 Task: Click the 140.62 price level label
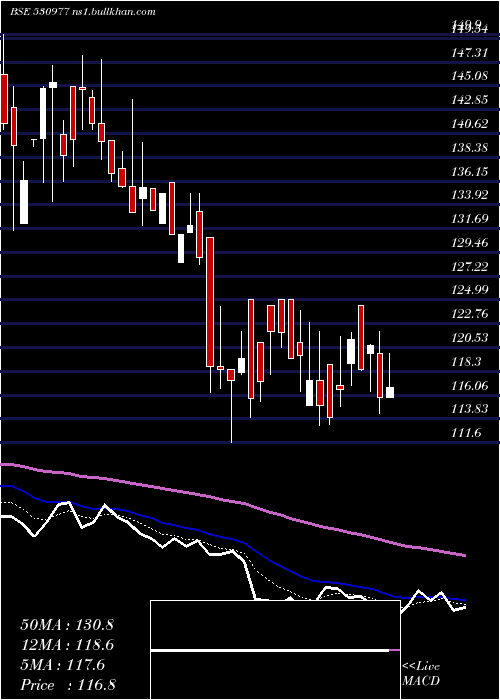469,124
